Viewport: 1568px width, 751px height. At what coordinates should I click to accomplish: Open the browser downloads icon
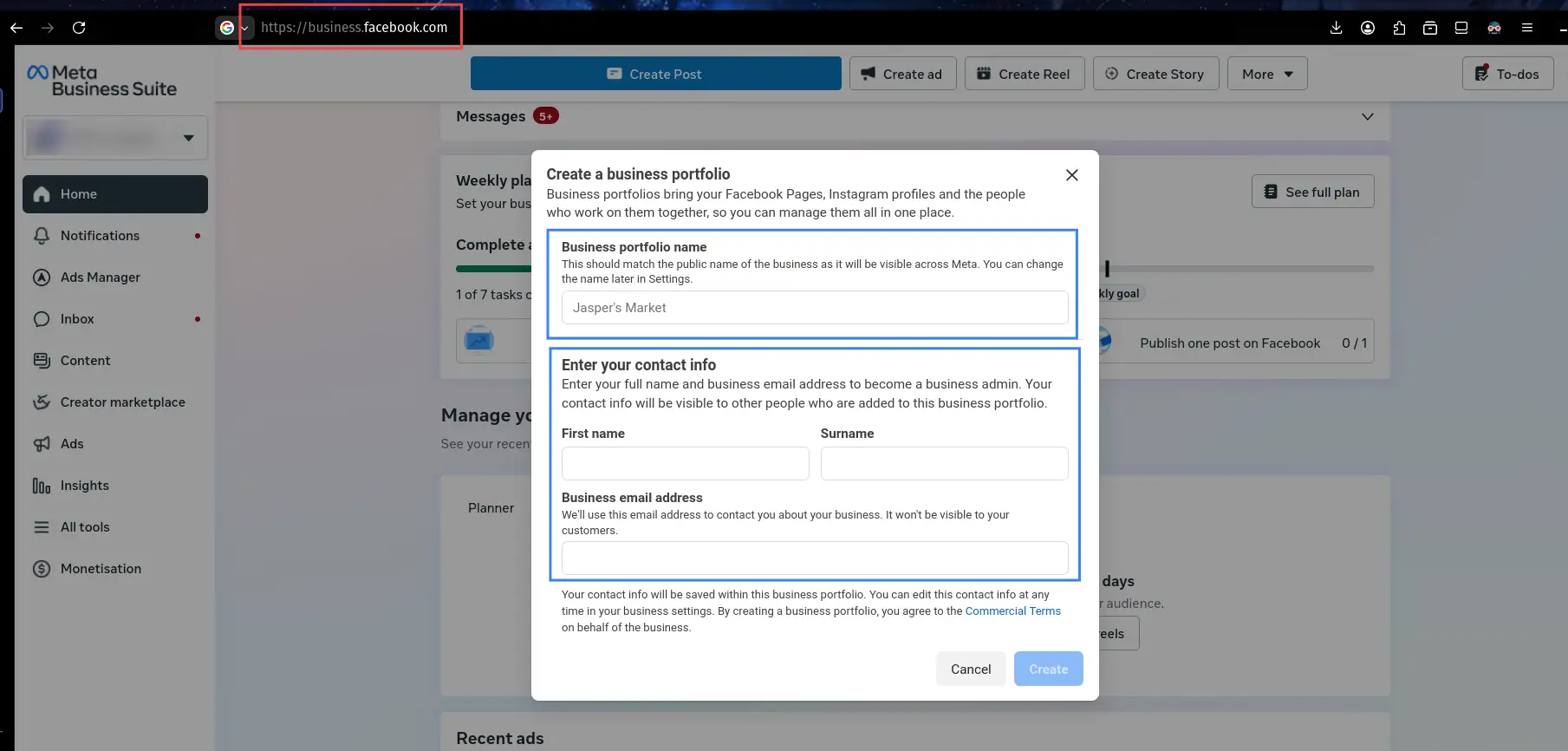pos(1337,28)
